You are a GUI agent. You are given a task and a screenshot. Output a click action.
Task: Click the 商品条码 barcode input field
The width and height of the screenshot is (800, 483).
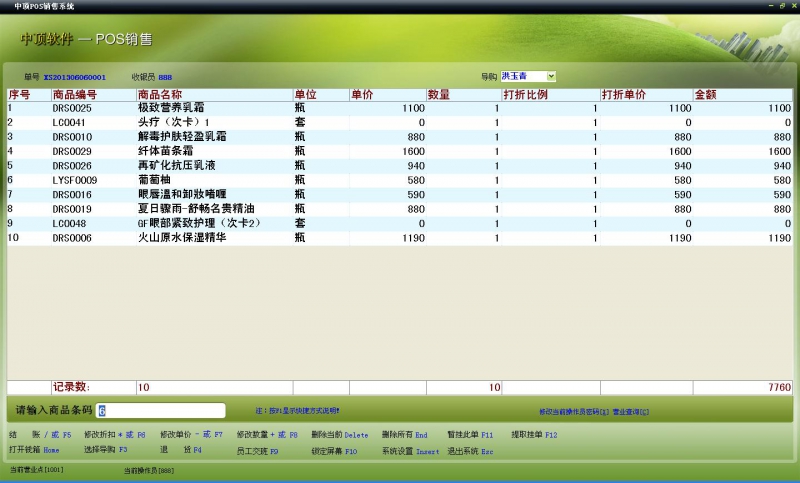161,411
